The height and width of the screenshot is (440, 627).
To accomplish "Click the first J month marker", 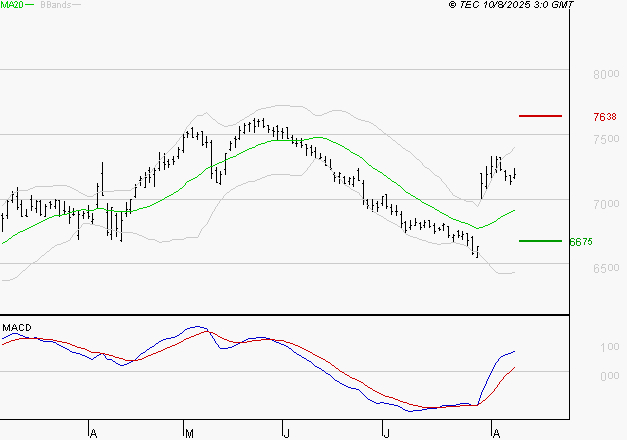I will coord(286,434).
